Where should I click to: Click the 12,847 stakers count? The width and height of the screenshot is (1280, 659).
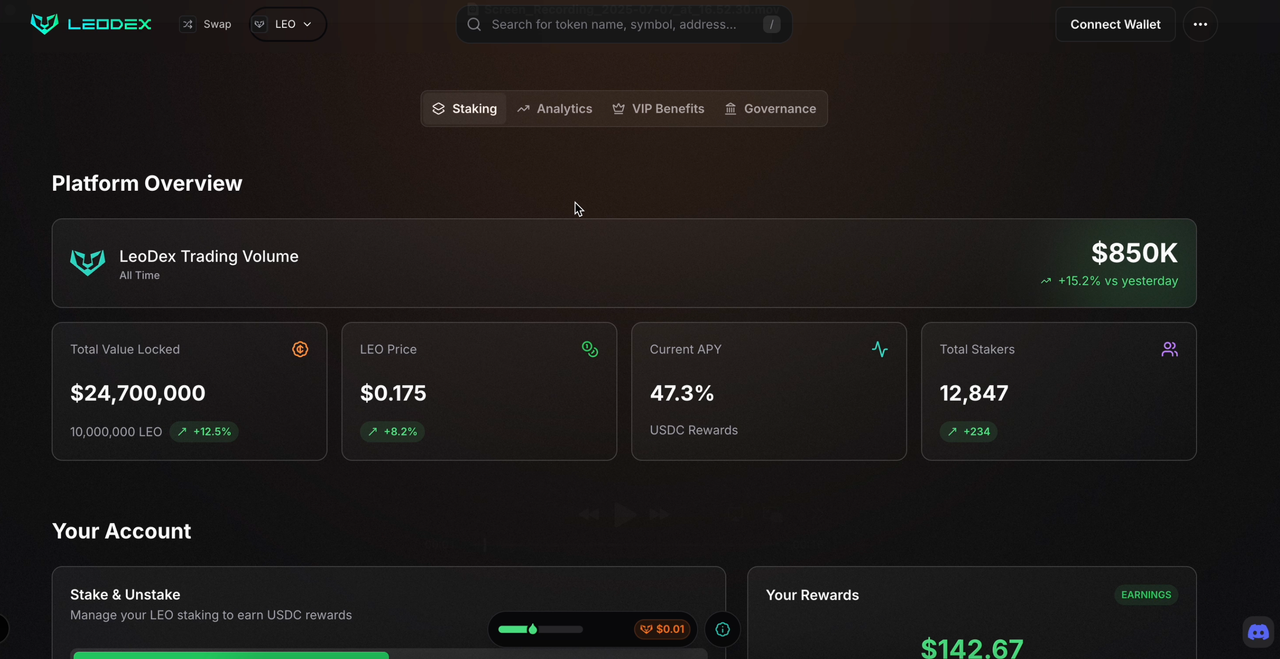(974, 393)
